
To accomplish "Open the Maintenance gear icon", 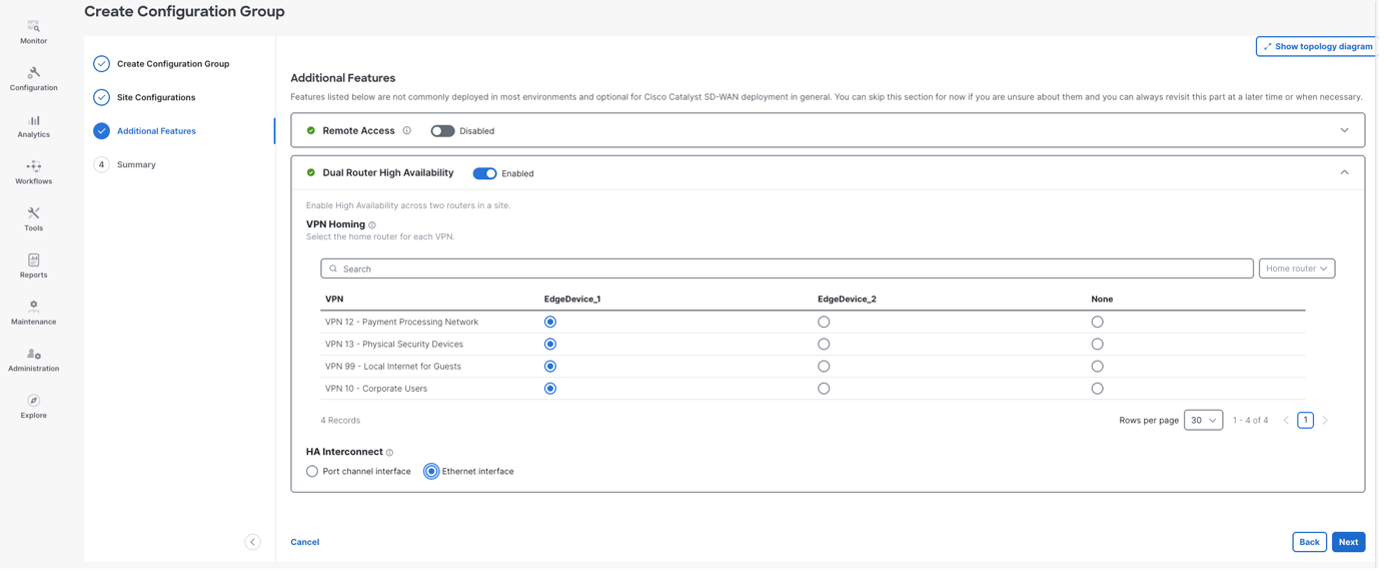I will (x=33, y=306).
